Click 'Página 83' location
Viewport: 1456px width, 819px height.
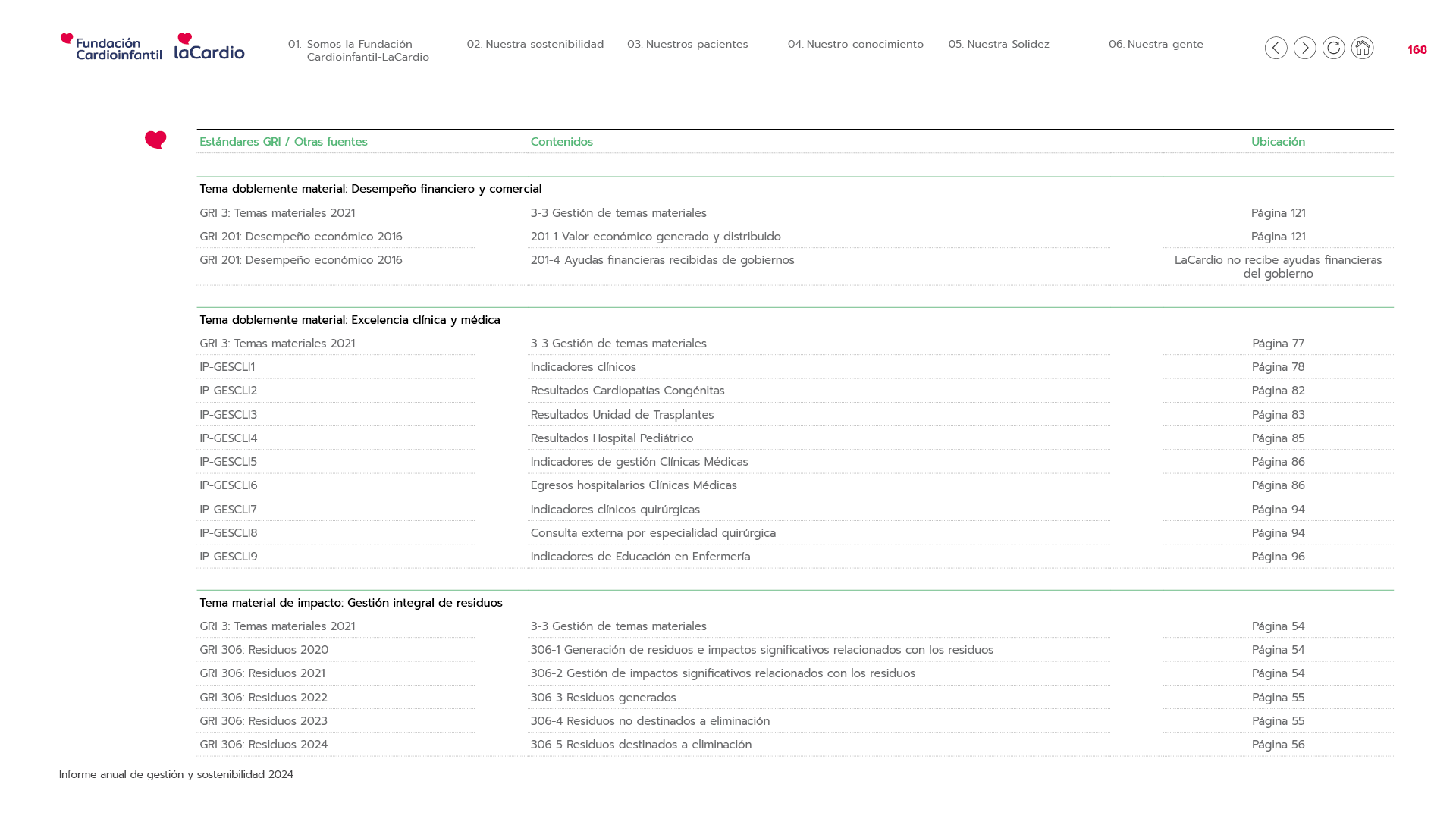1278,415
